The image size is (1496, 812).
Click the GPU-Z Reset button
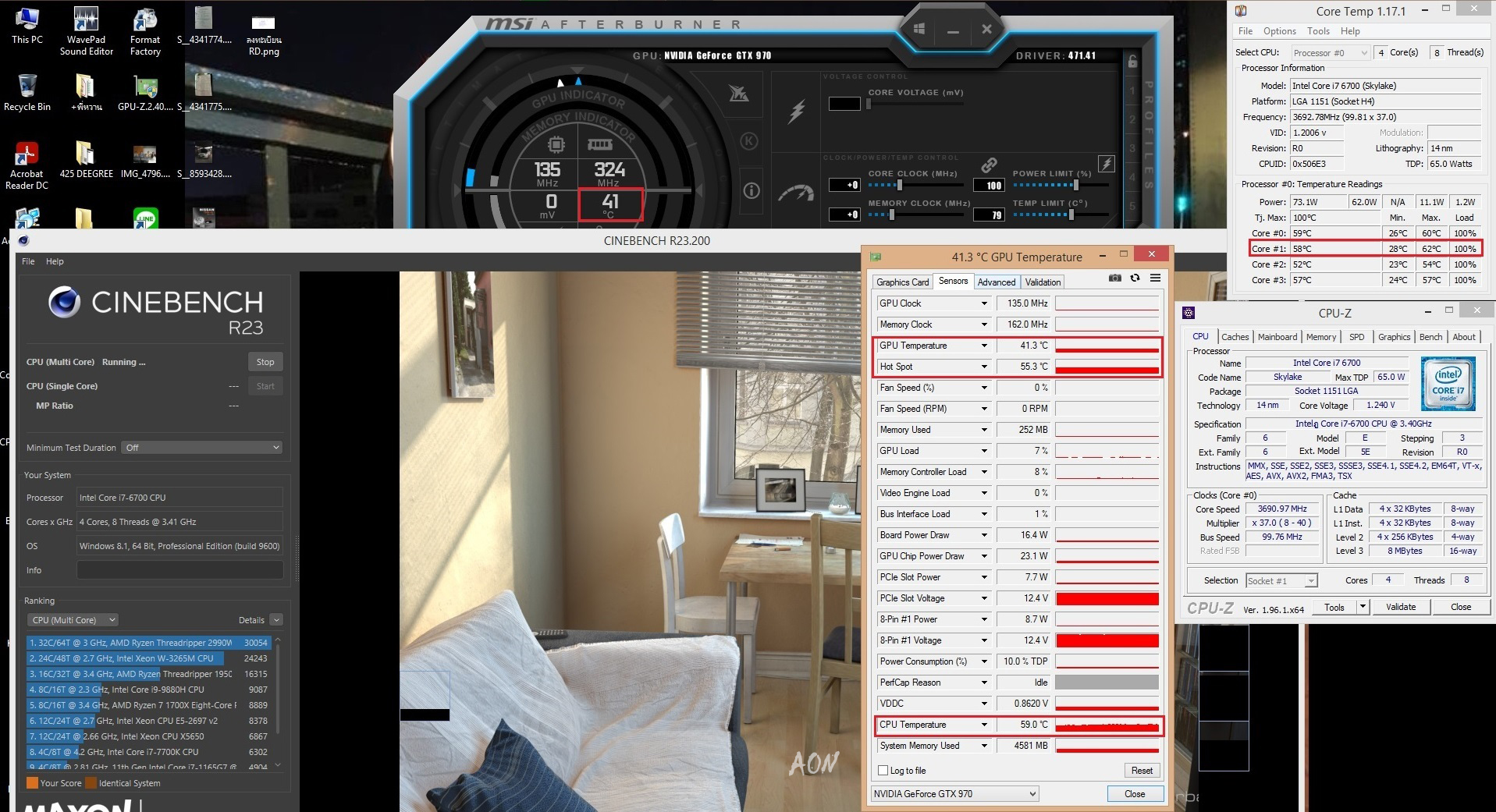point(1142,771)
